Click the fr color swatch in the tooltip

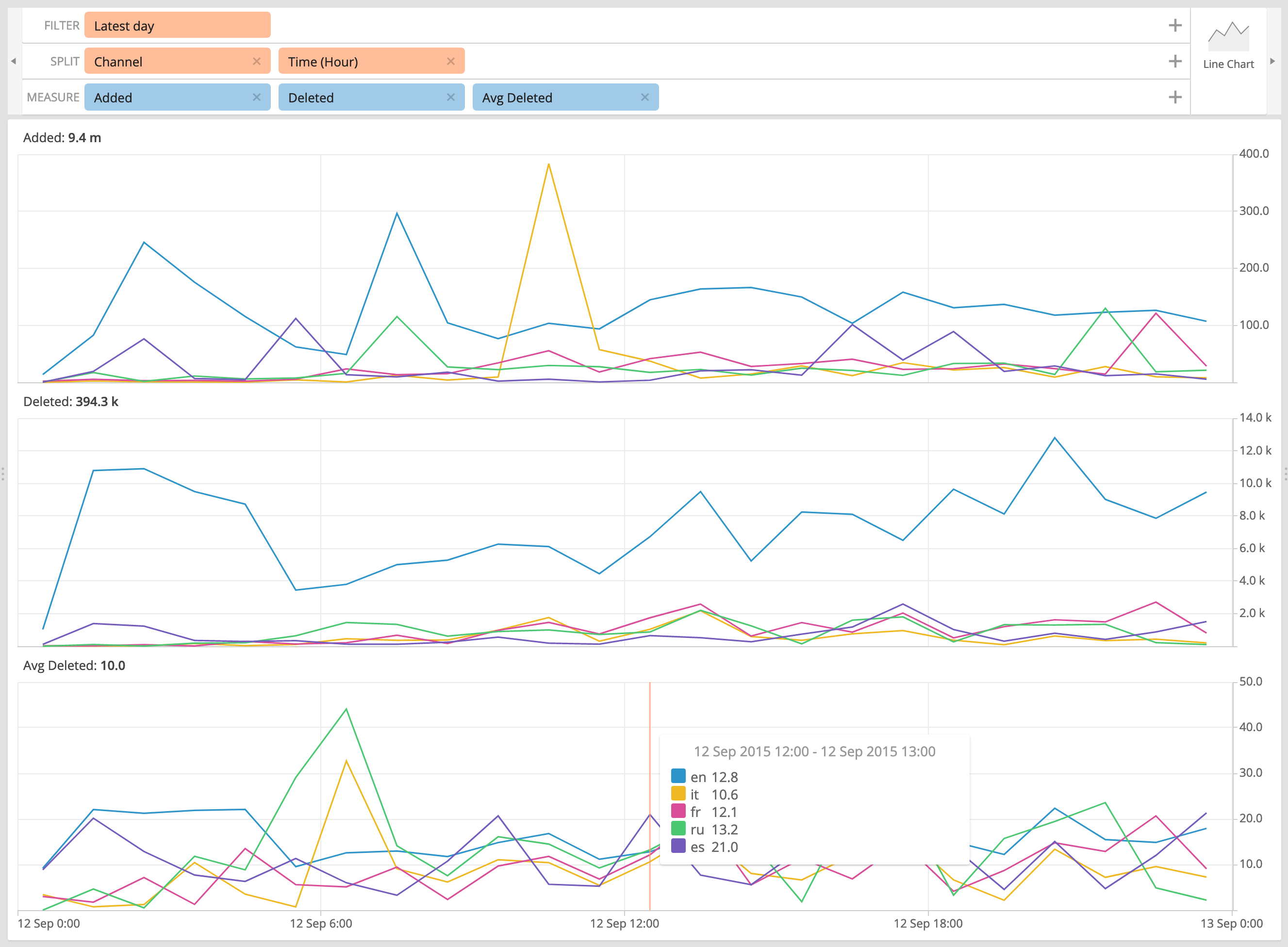pyautogui.click(x=678, y=812)
